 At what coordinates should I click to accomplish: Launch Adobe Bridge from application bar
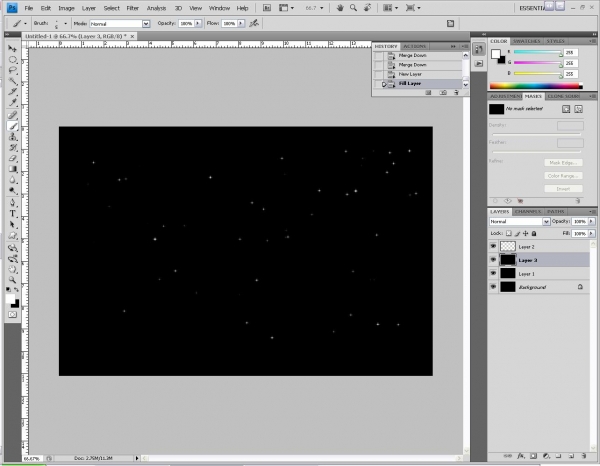tap(267, 8)
